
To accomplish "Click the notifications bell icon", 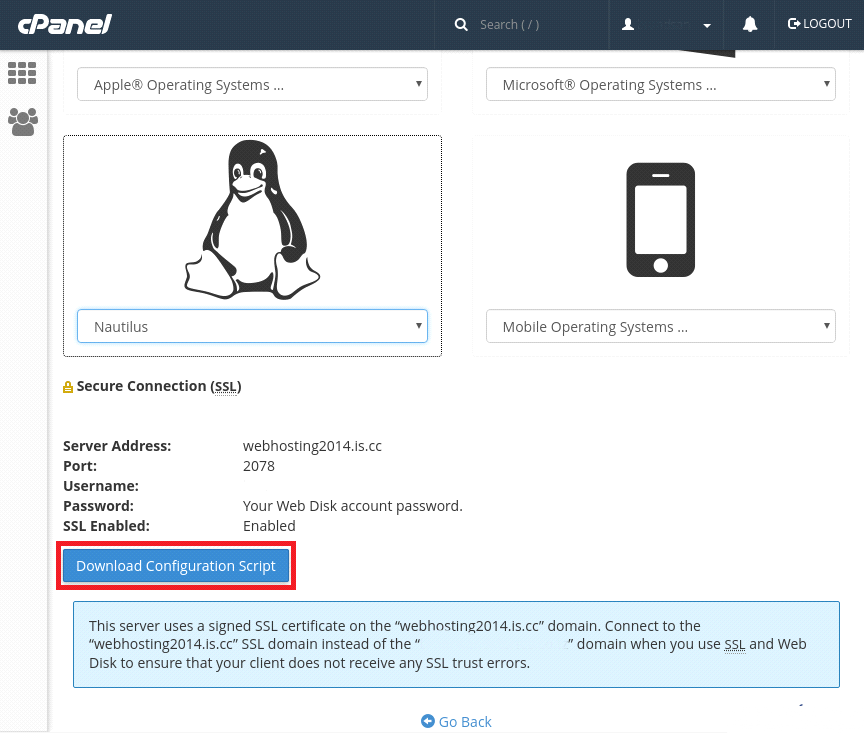I will (x=749, y=23).
